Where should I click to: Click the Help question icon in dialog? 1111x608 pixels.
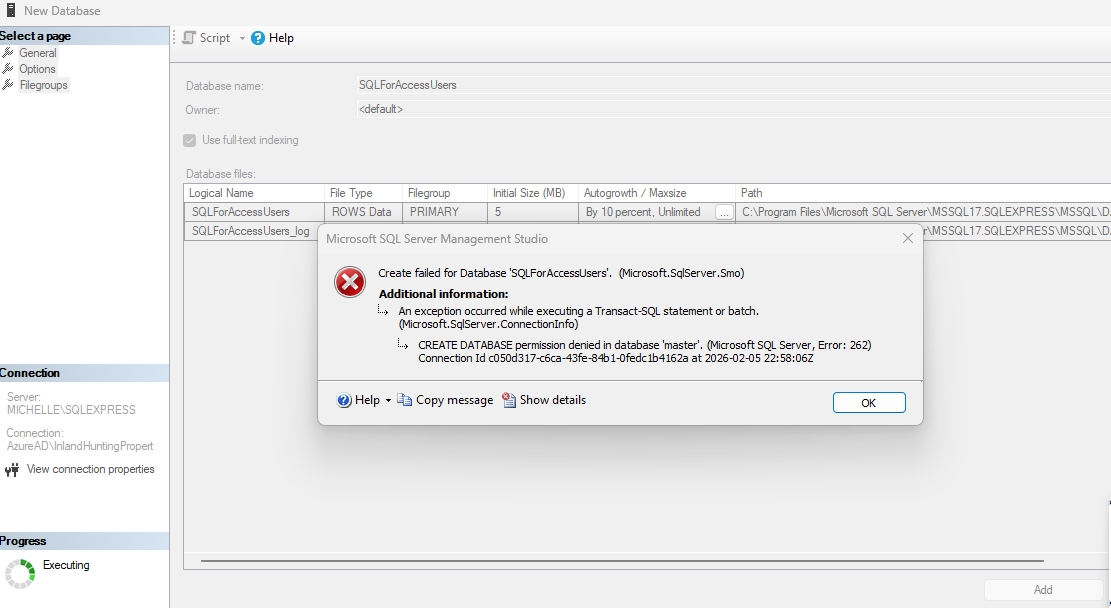344,400
